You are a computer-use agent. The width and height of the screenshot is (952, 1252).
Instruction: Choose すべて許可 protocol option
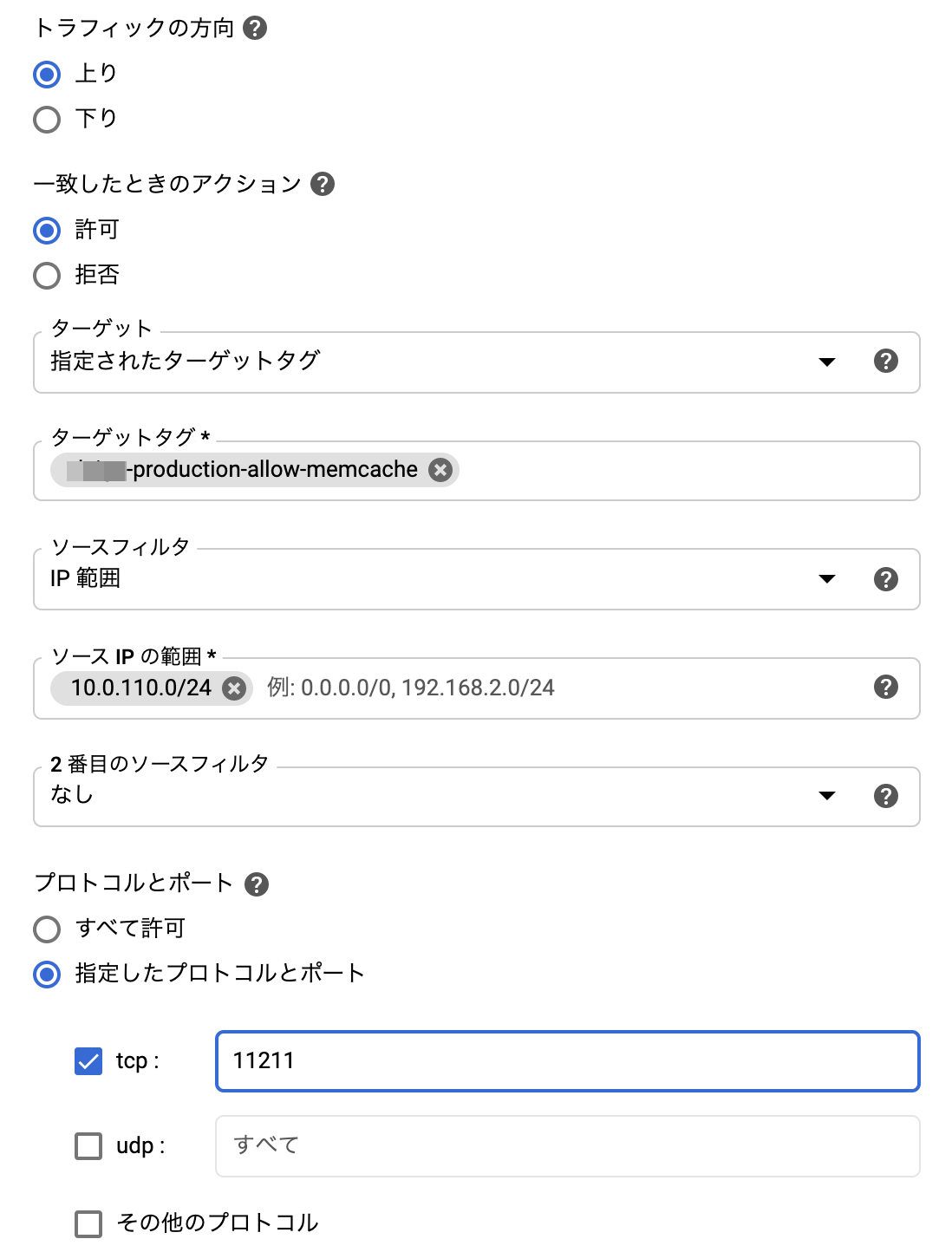click(47, 929)
